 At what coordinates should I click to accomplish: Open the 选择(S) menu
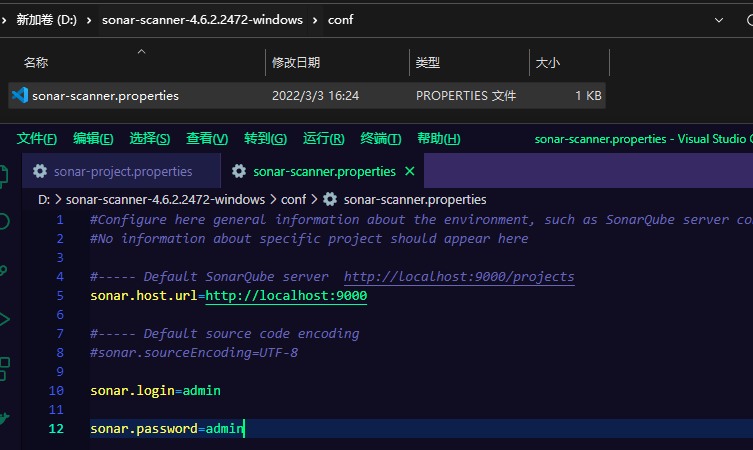[150, 139]
